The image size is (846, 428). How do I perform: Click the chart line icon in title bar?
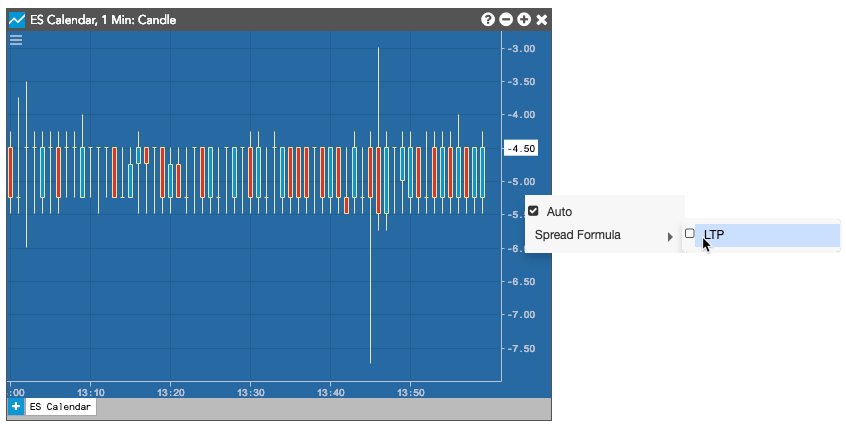click(17, 20)
